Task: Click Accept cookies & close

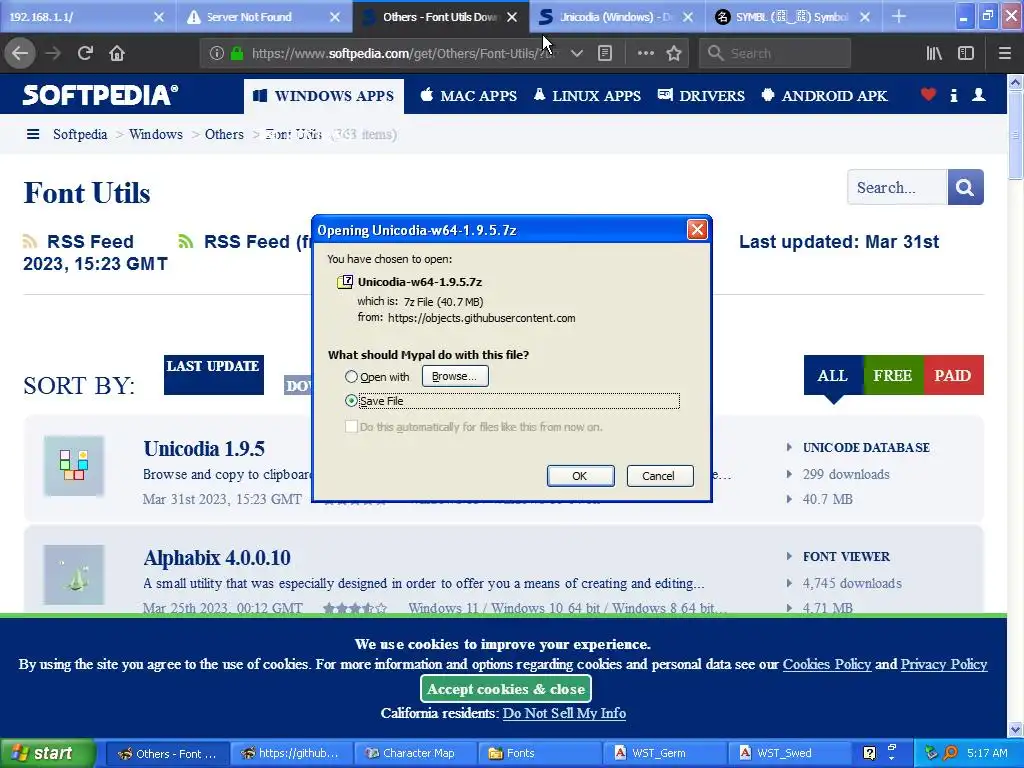Action: coord(506,689)
